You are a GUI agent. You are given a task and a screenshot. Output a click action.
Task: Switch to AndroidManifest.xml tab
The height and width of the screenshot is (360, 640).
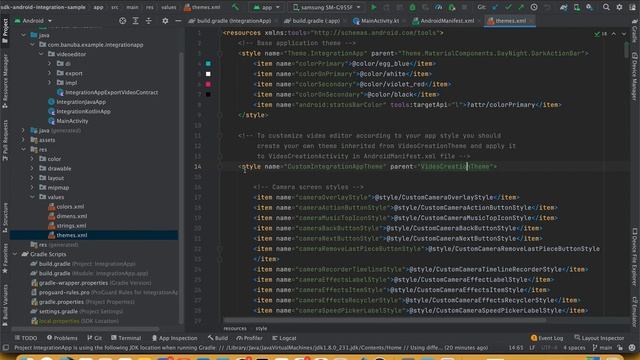tap(446, 20)
